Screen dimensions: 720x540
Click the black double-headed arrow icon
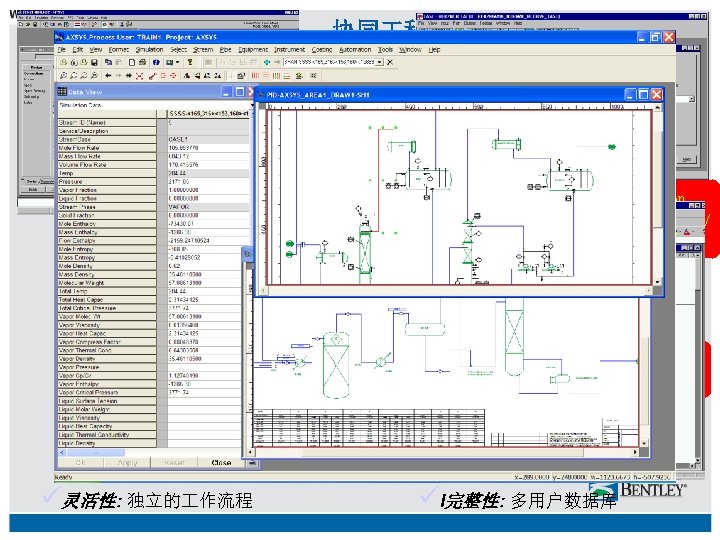(x=129, y=76)
